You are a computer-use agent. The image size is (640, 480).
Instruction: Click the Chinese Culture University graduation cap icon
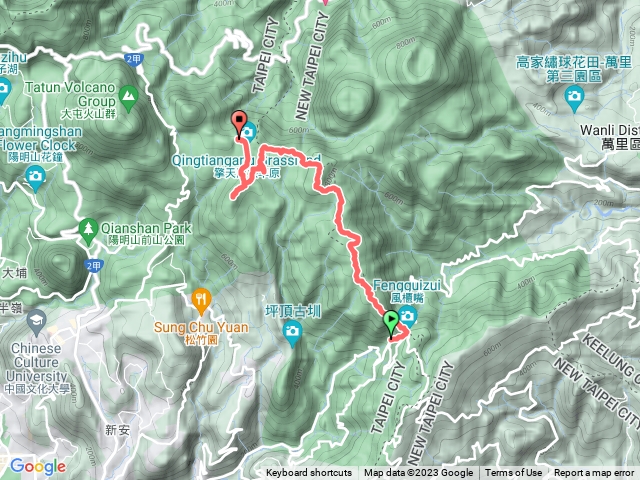click(x=37, y=322)
